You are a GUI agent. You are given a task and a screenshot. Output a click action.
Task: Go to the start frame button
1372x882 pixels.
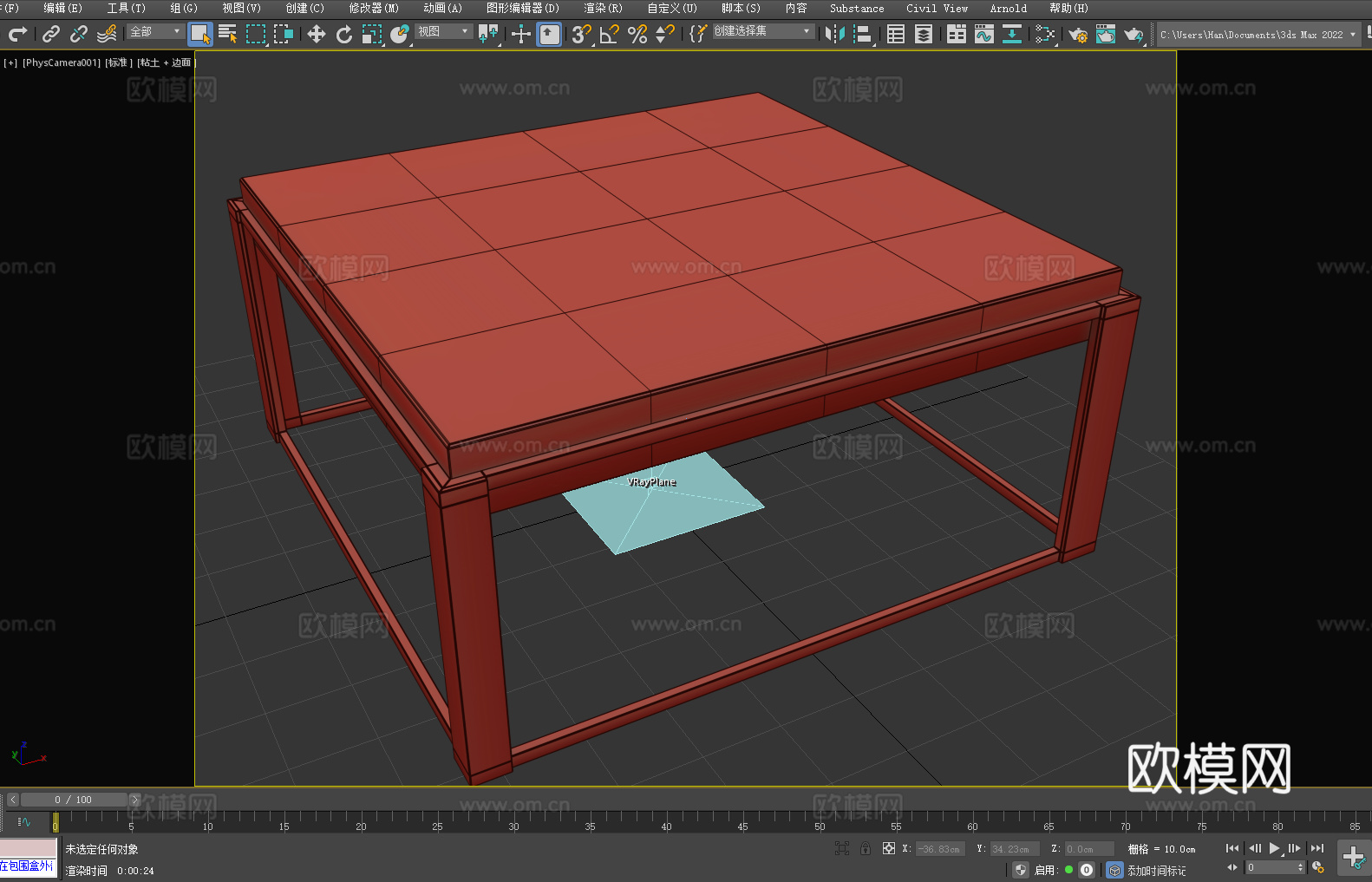[x=1232, y=848]
